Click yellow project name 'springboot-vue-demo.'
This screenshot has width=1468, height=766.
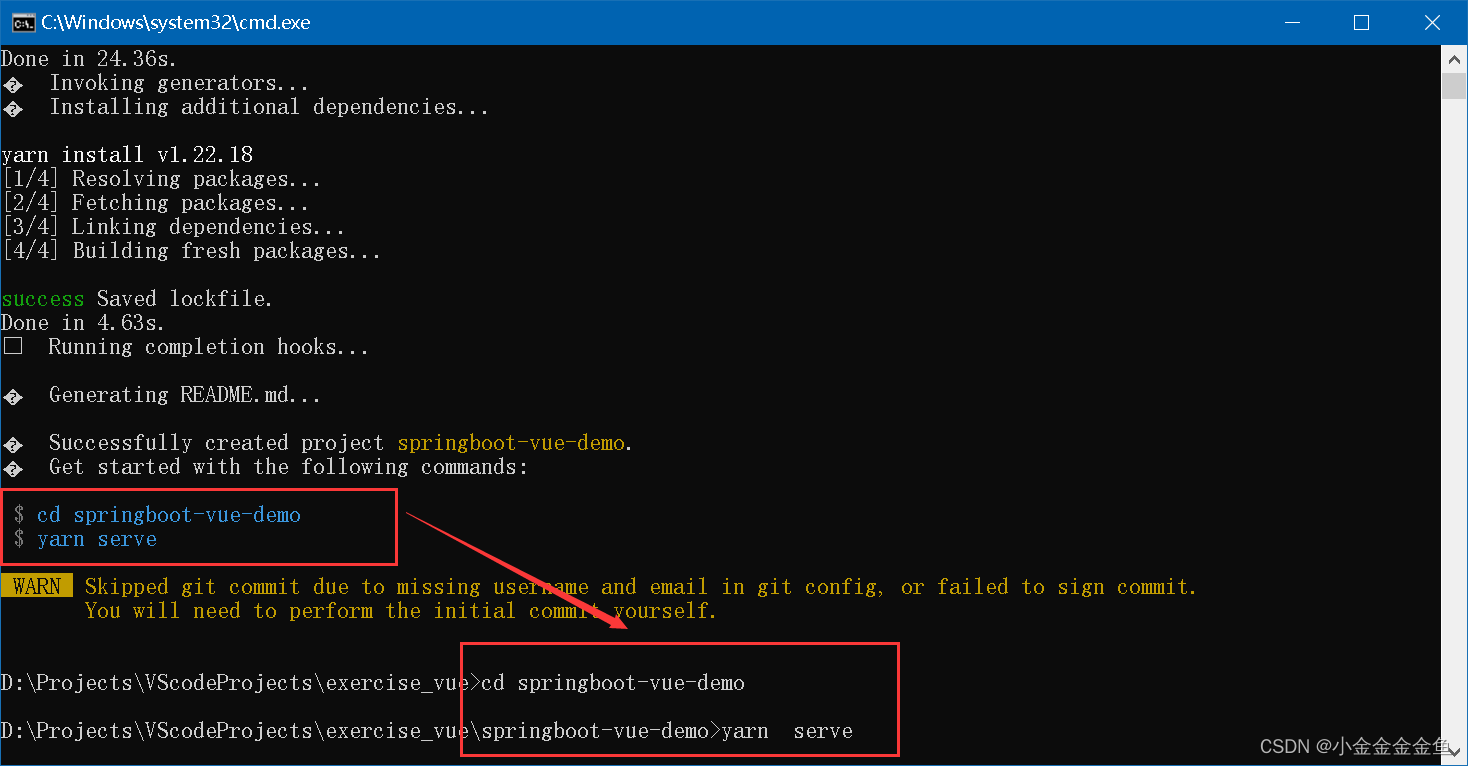[516, 443]
